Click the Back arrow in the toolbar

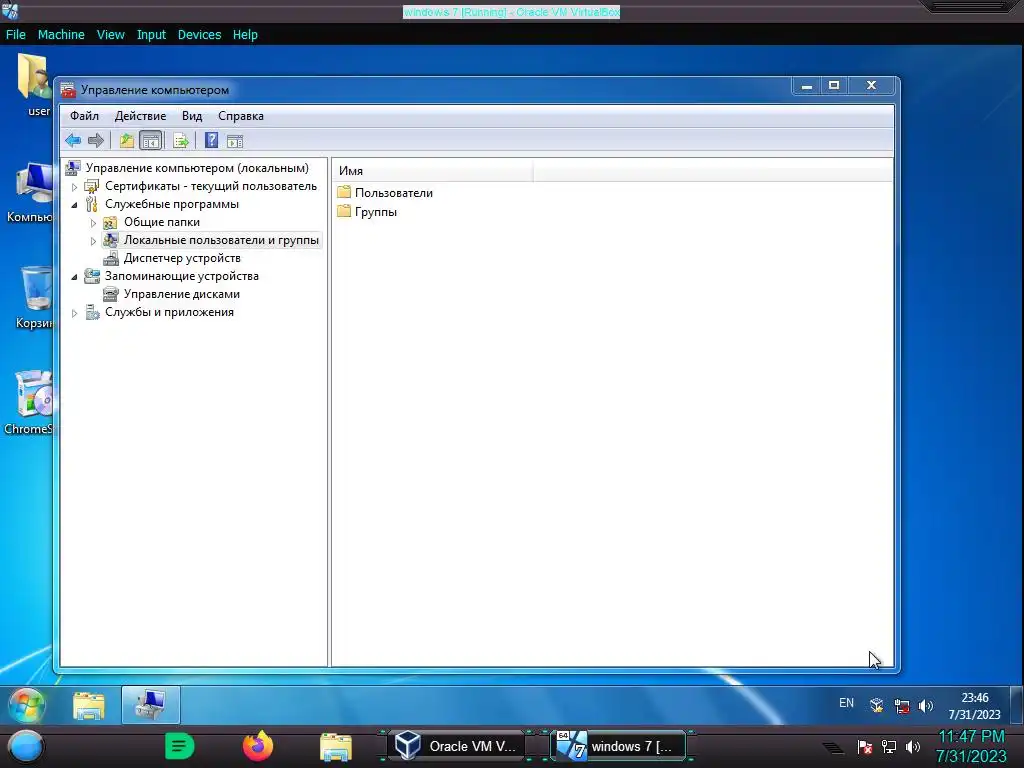73,140
